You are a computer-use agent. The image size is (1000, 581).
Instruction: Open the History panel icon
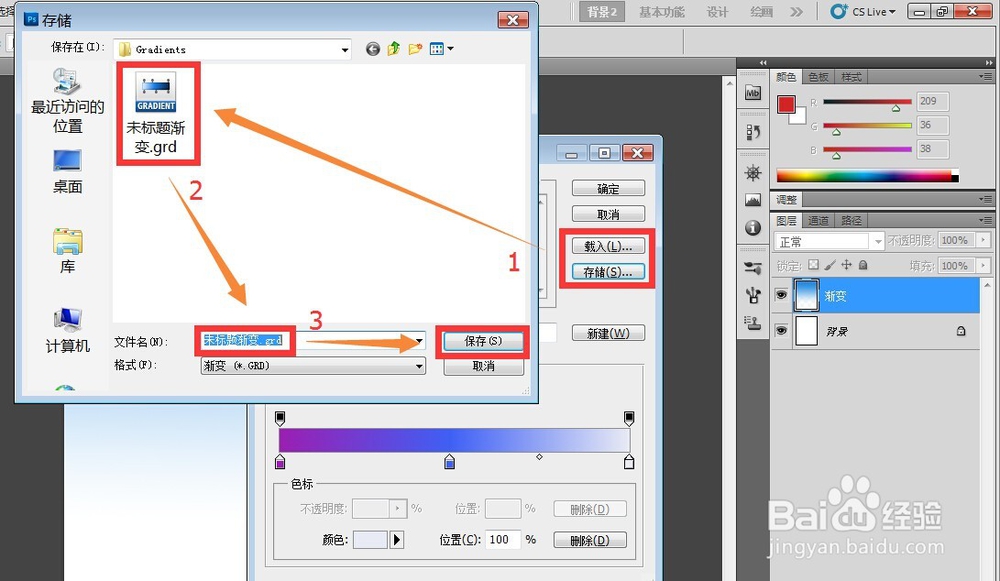(753, 132)
